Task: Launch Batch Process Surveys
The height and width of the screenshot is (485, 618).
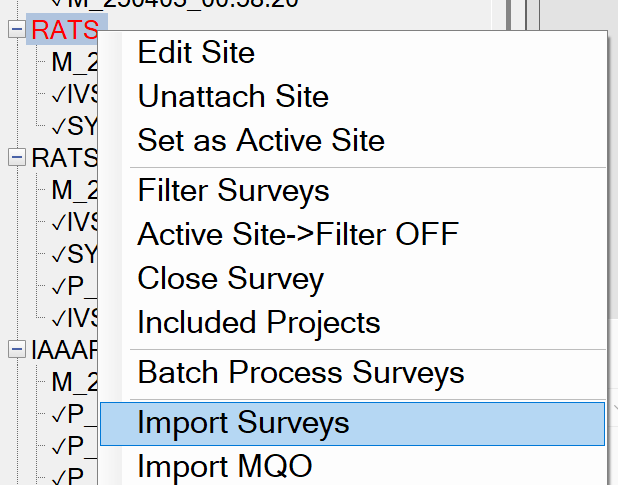Action: [301, 373]
